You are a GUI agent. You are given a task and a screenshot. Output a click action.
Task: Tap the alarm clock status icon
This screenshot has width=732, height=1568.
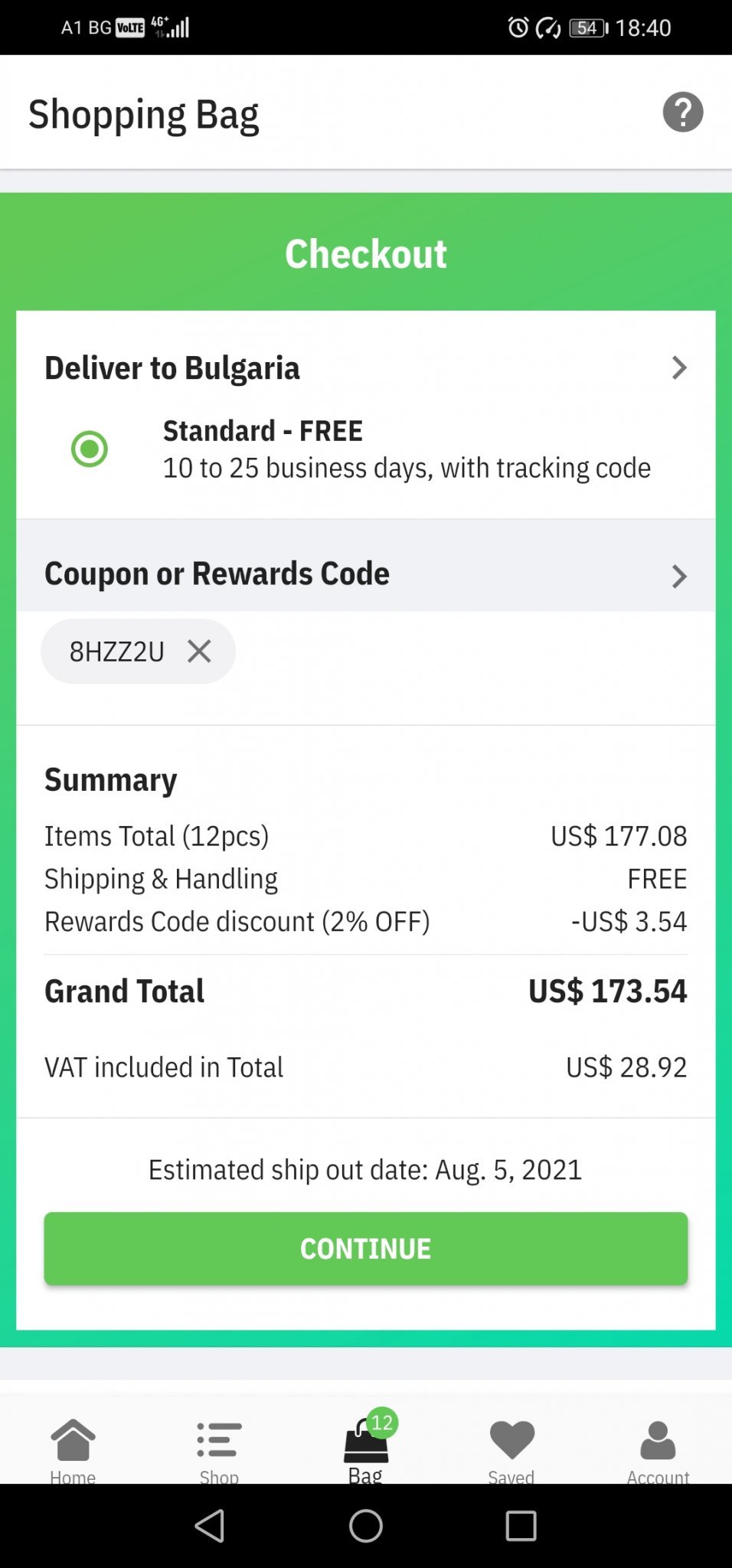point(518,28)
